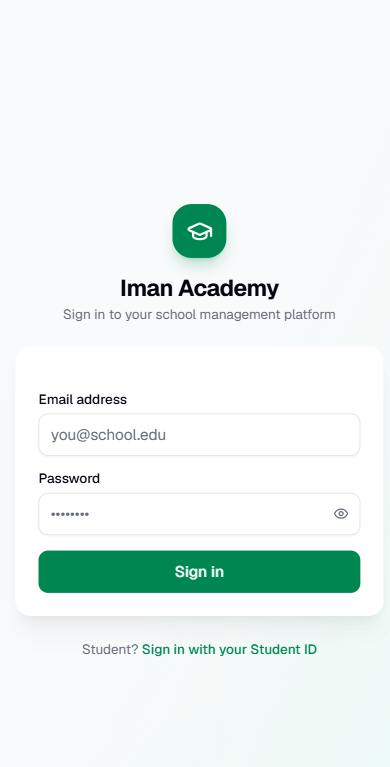Click the Iman Academy heading
The width and height of the screenshot is (390, 767).
pyautogui.click(x=199, y=288)
